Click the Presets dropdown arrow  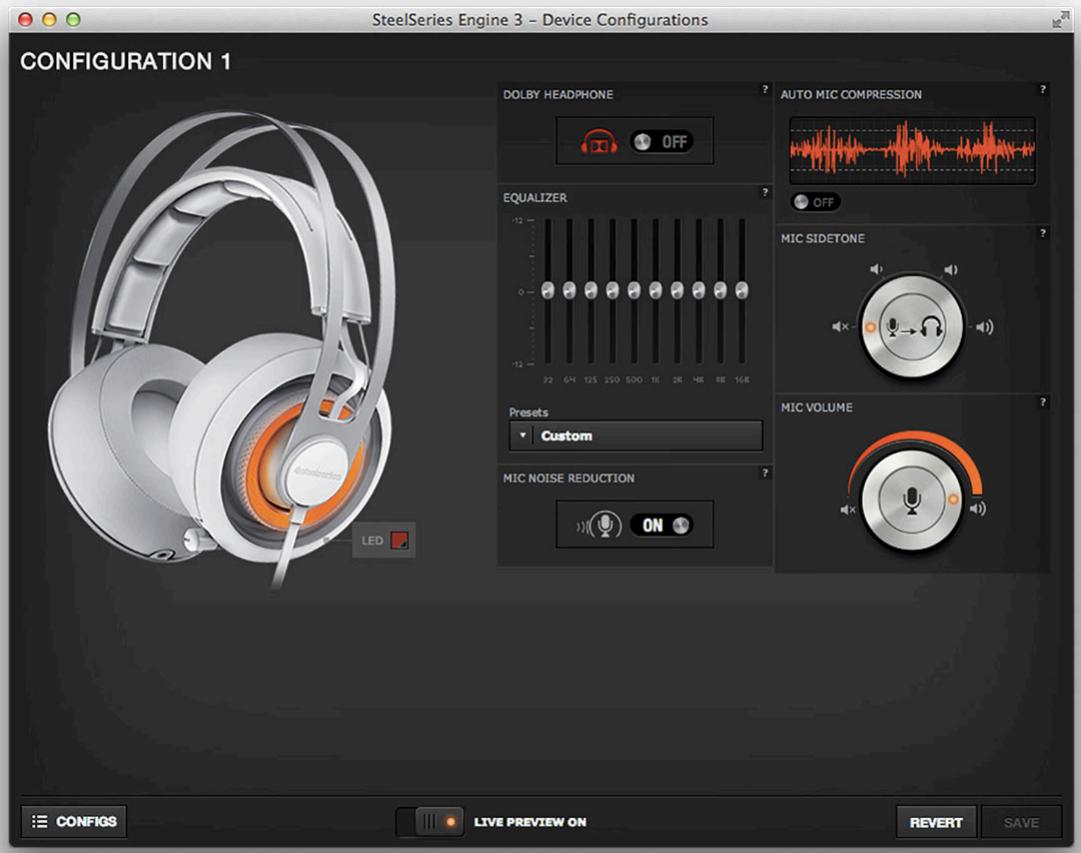tap(522, 435)
